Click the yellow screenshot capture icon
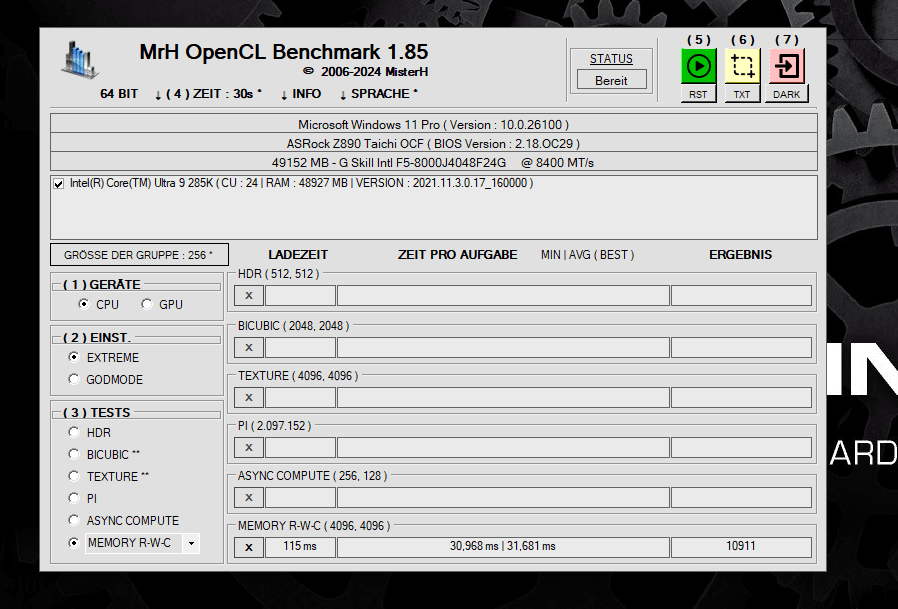The image size is (898, 609). [x=742, y=66]
